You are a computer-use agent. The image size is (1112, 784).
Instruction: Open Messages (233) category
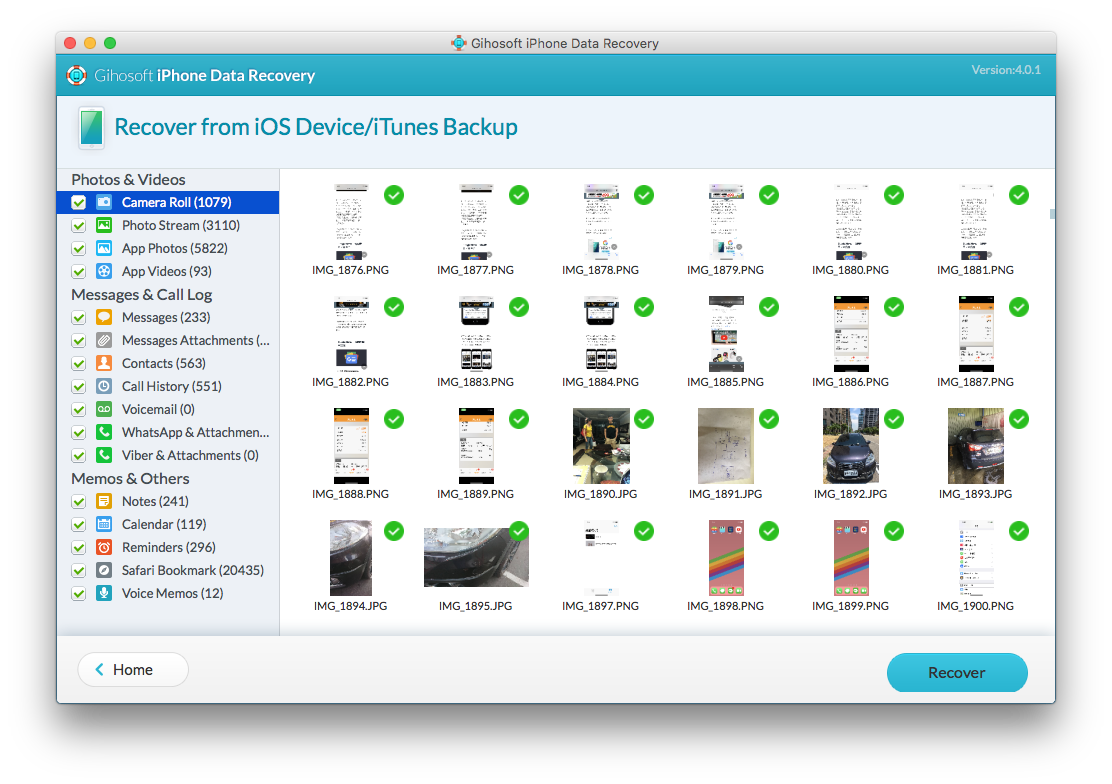click(168, 317)
